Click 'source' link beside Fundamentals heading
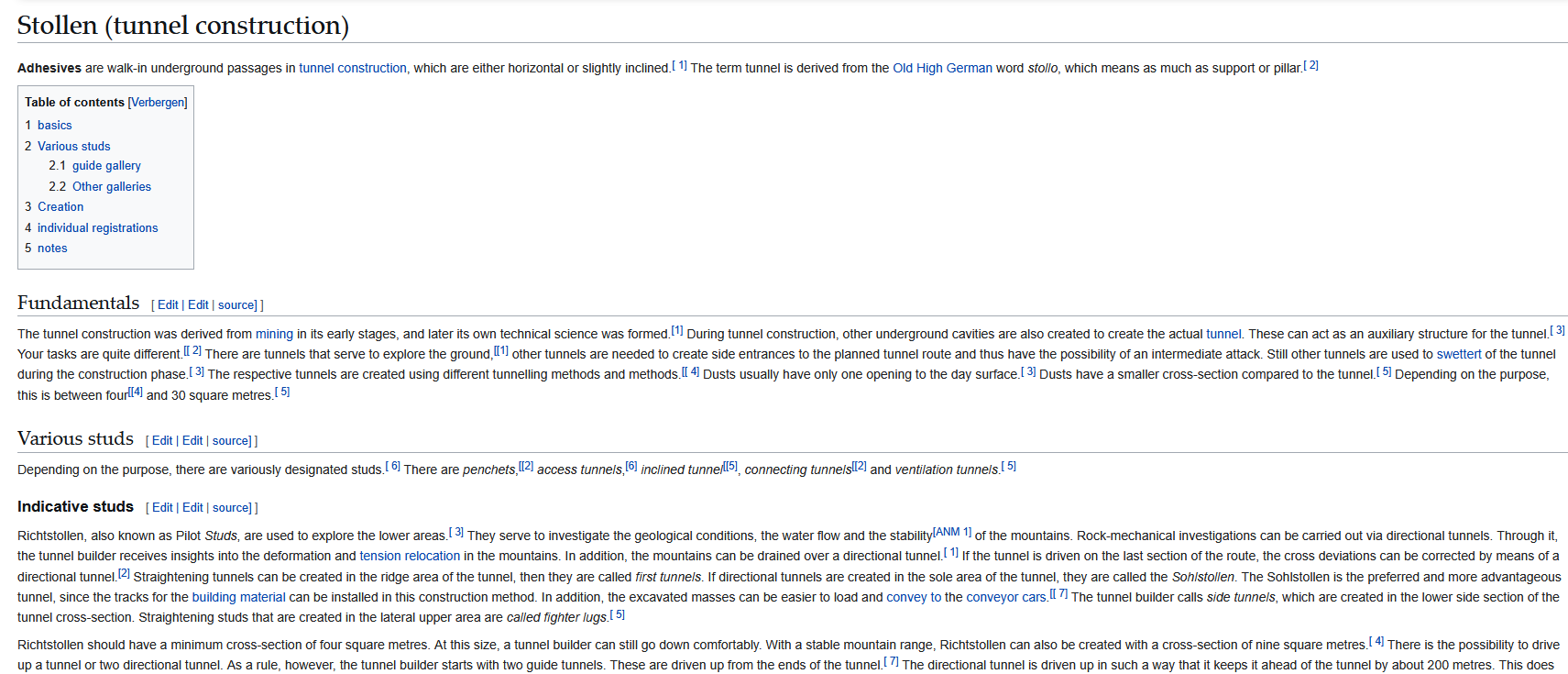Image resolution: width=1568 pixels, height=674 pixels. point(236,305)
